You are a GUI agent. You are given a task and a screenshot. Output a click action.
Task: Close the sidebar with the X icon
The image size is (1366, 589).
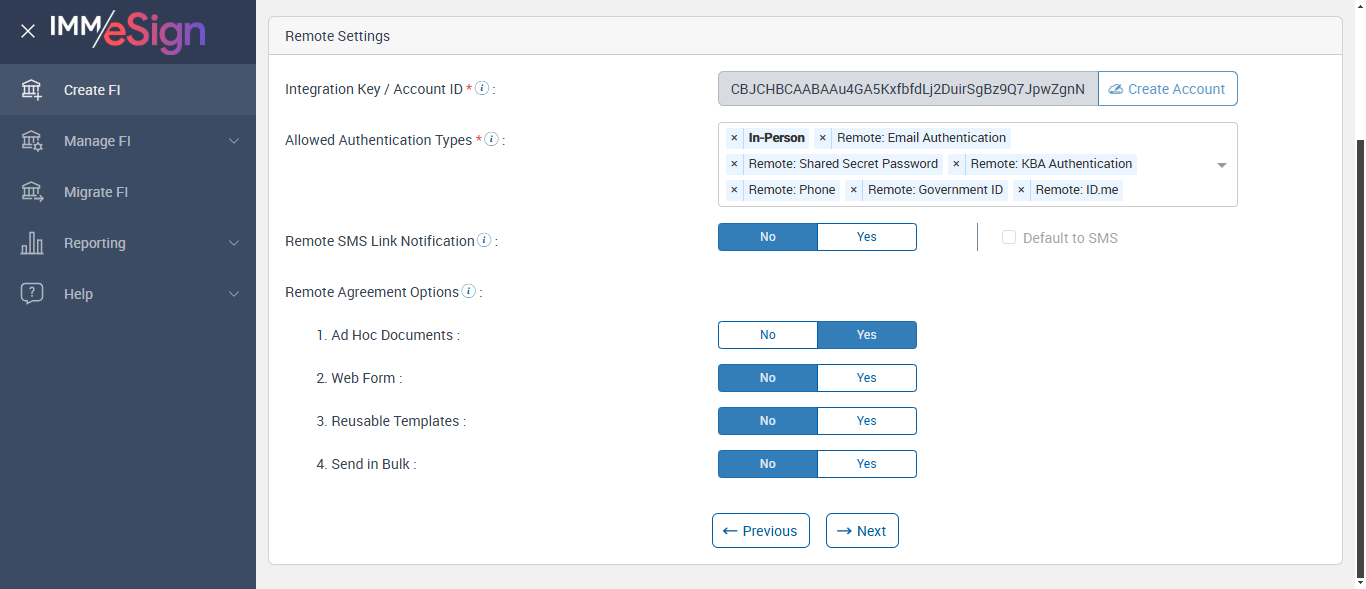tap(28, 31)
